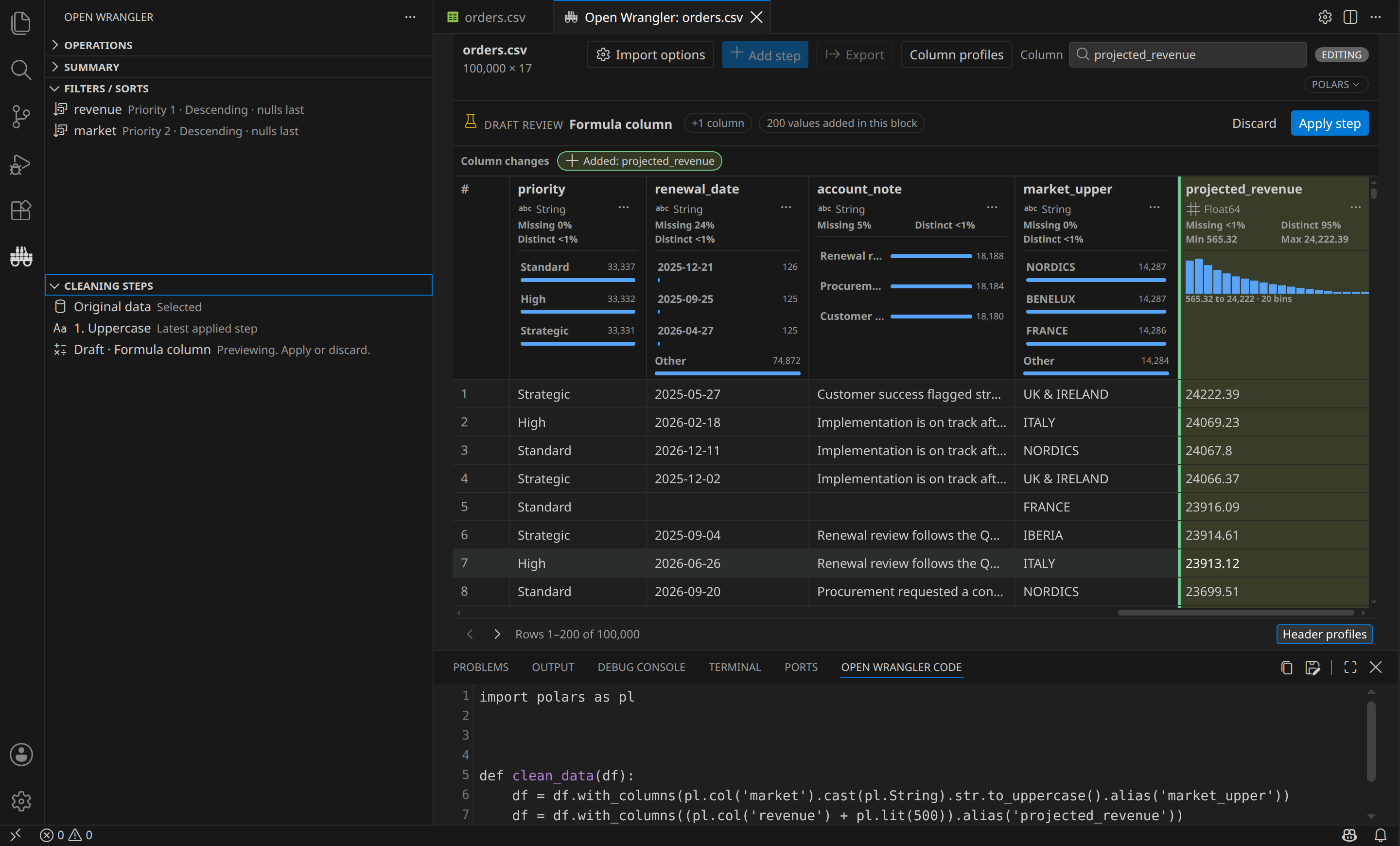Open editor more actions ellipsis

point(1376,17)
